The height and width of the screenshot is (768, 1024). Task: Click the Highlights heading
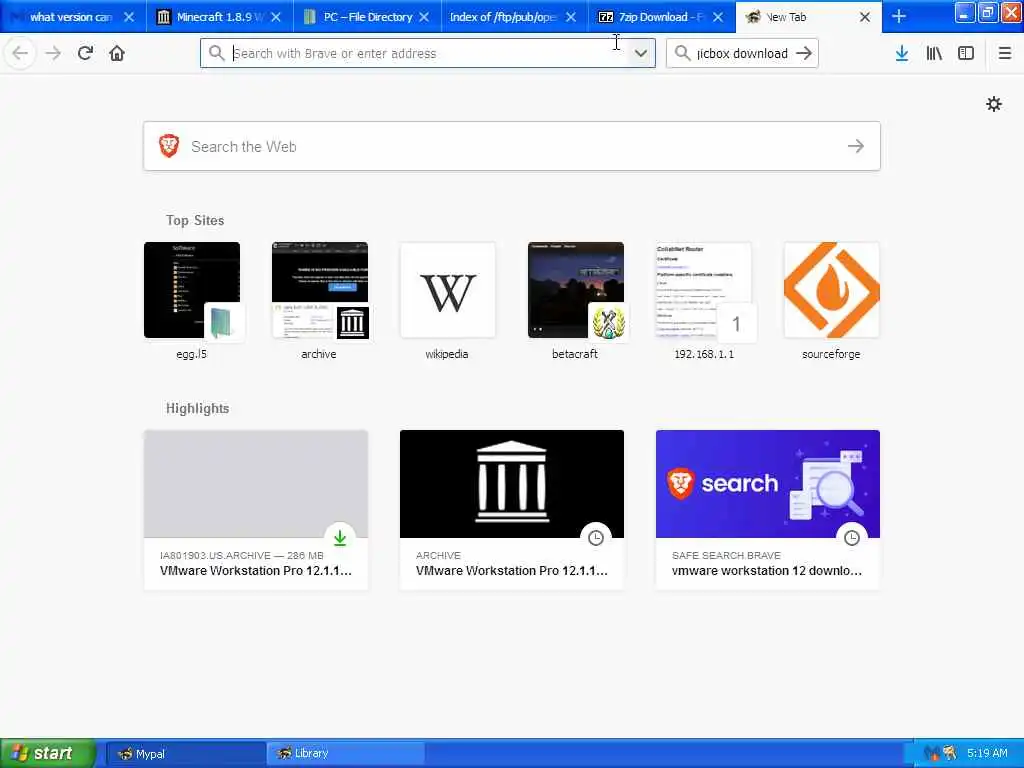click(x=197, y=408)
